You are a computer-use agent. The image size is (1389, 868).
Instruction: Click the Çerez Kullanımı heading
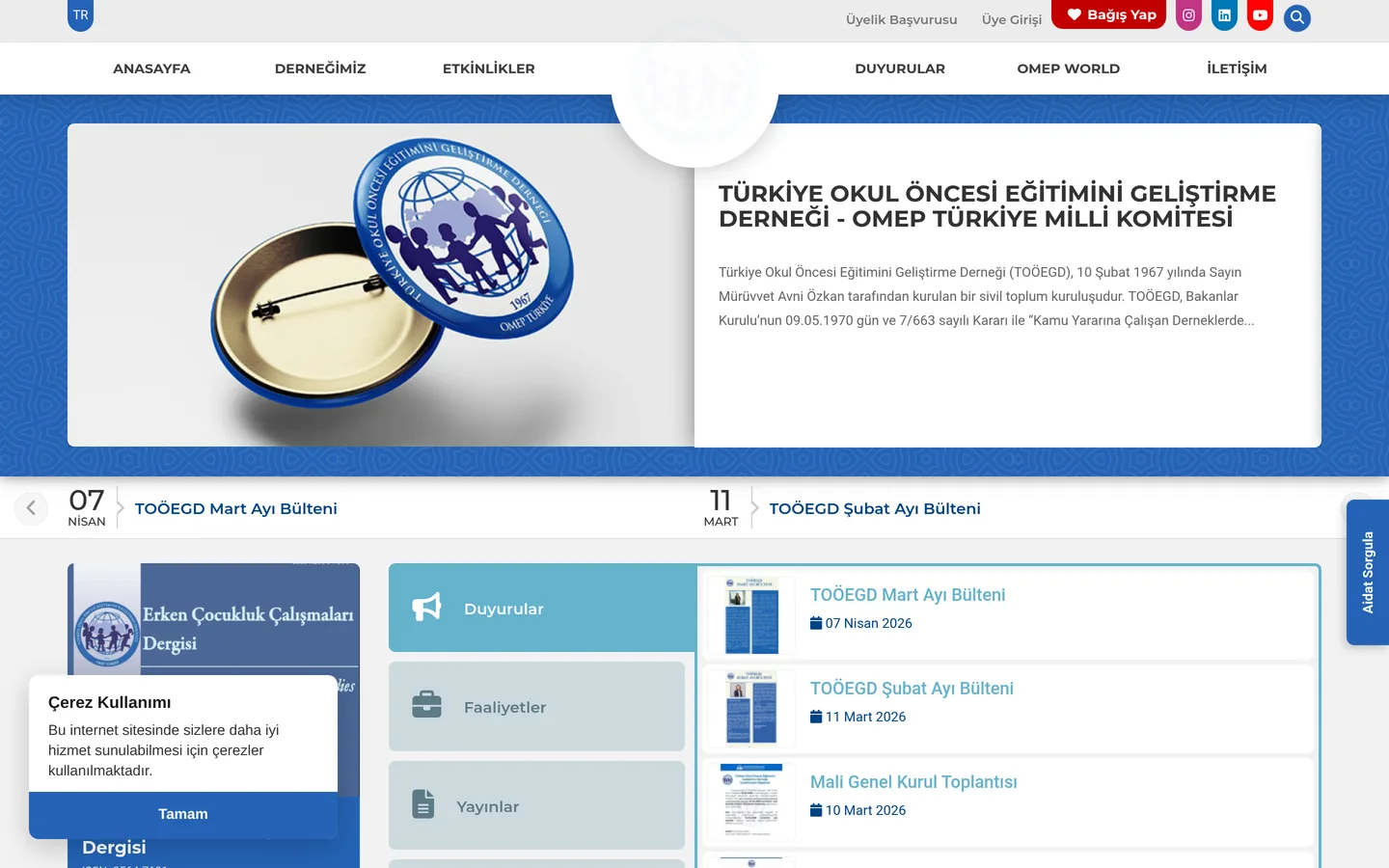coord(110,702)
